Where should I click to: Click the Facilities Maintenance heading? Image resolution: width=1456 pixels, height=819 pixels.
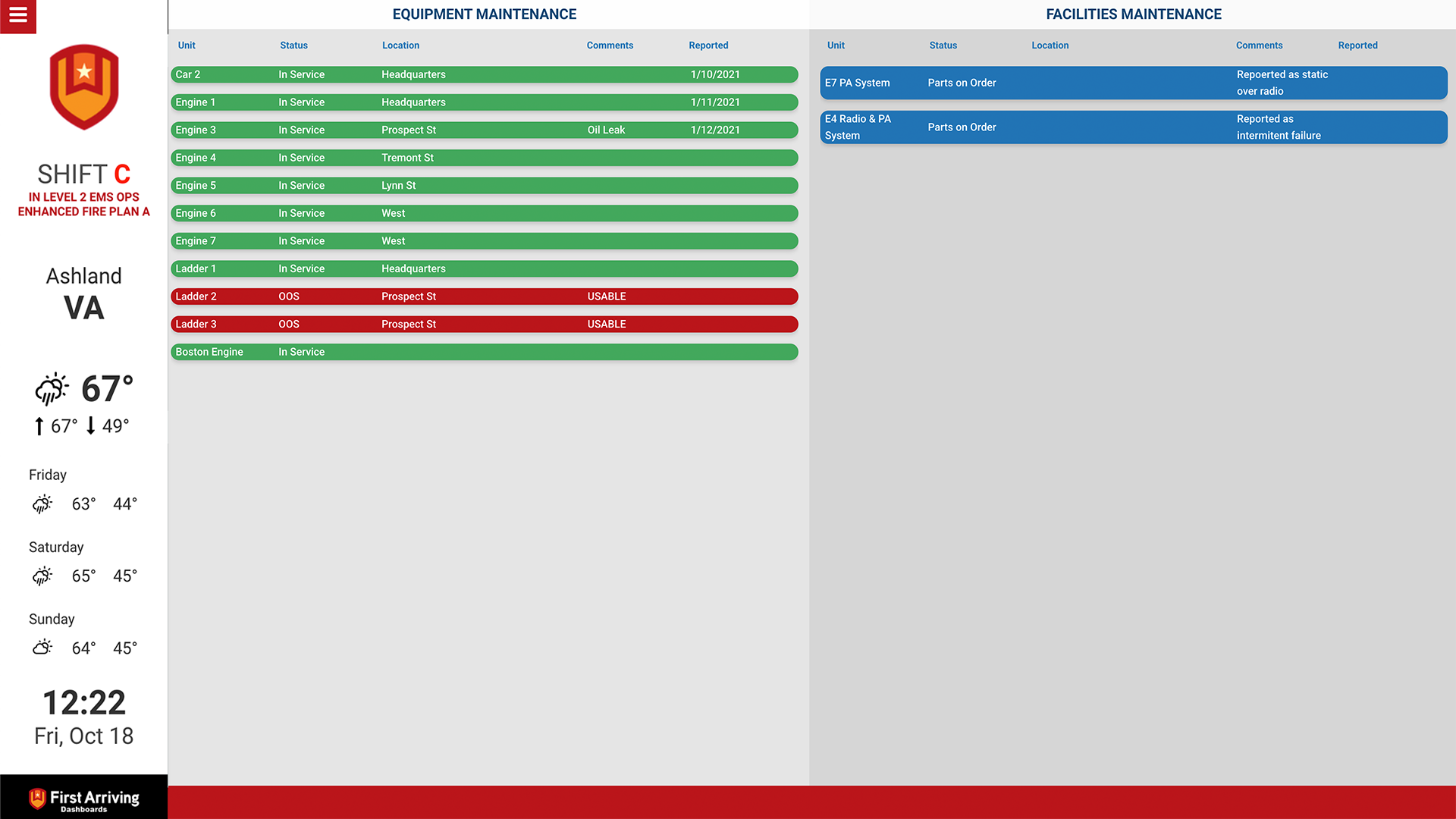[1133, 14]
